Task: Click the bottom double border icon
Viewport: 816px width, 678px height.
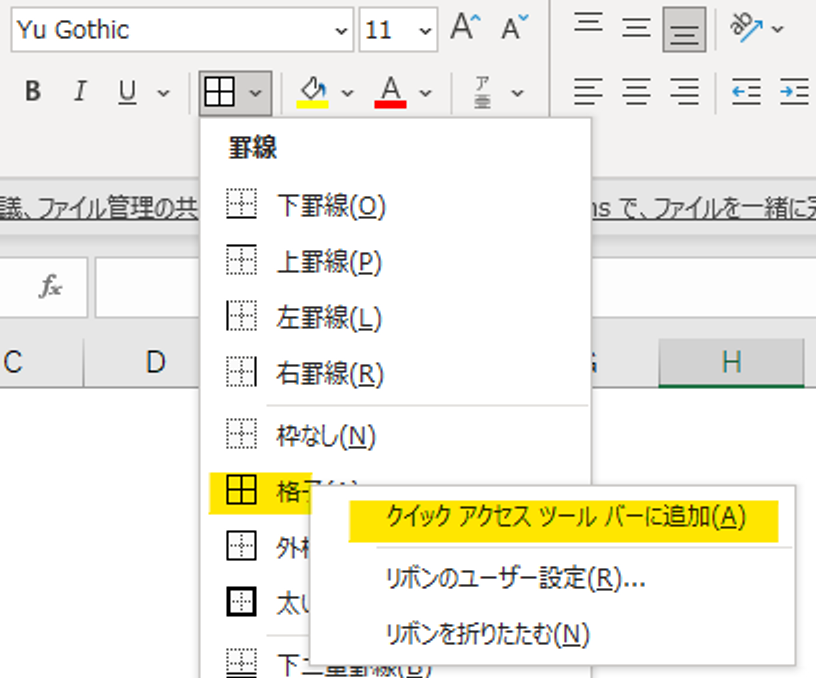Action: point(241,662)
